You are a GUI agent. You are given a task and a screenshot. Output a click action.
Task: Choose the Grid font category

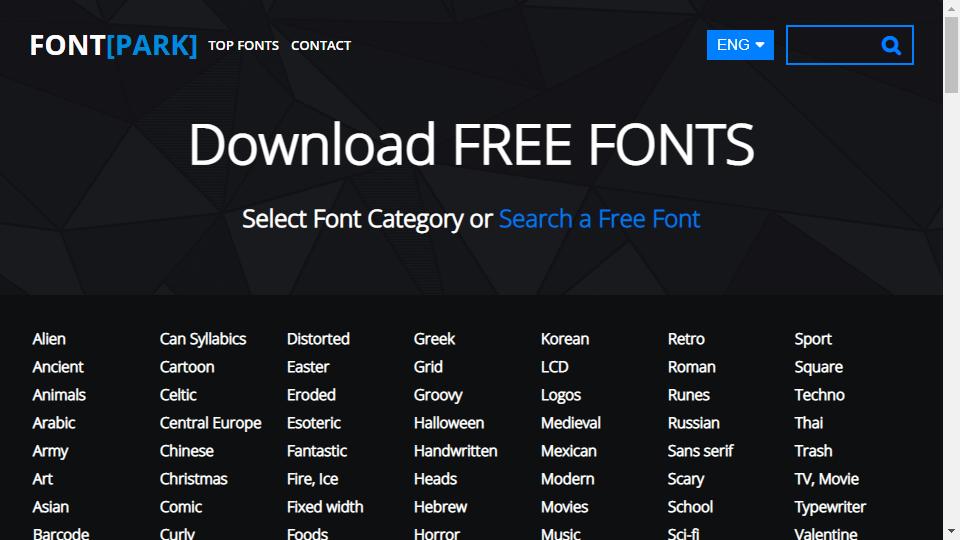click(x=428, y=367)
